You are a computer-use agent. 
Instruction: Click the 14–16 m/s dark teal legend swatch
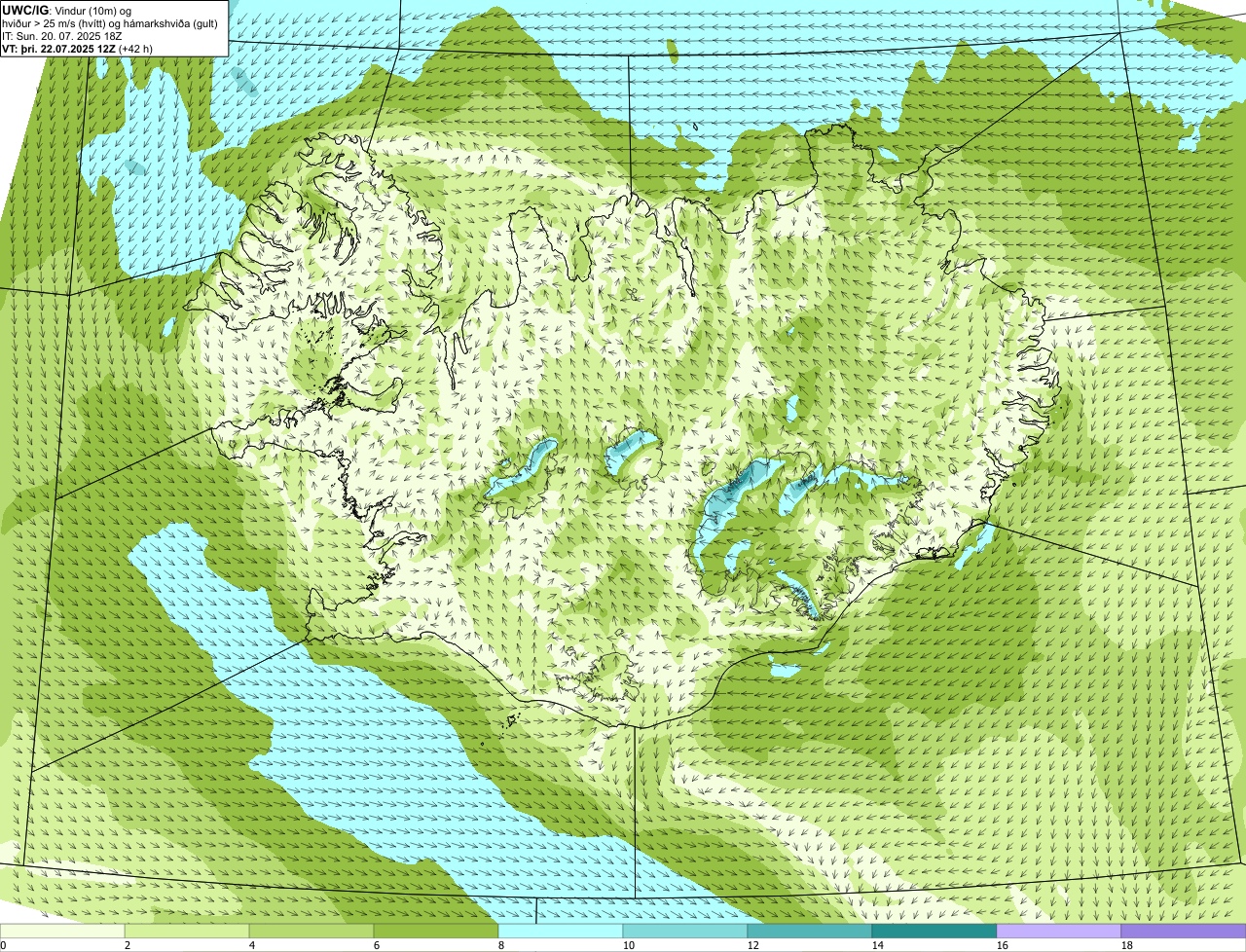point(934,931)
